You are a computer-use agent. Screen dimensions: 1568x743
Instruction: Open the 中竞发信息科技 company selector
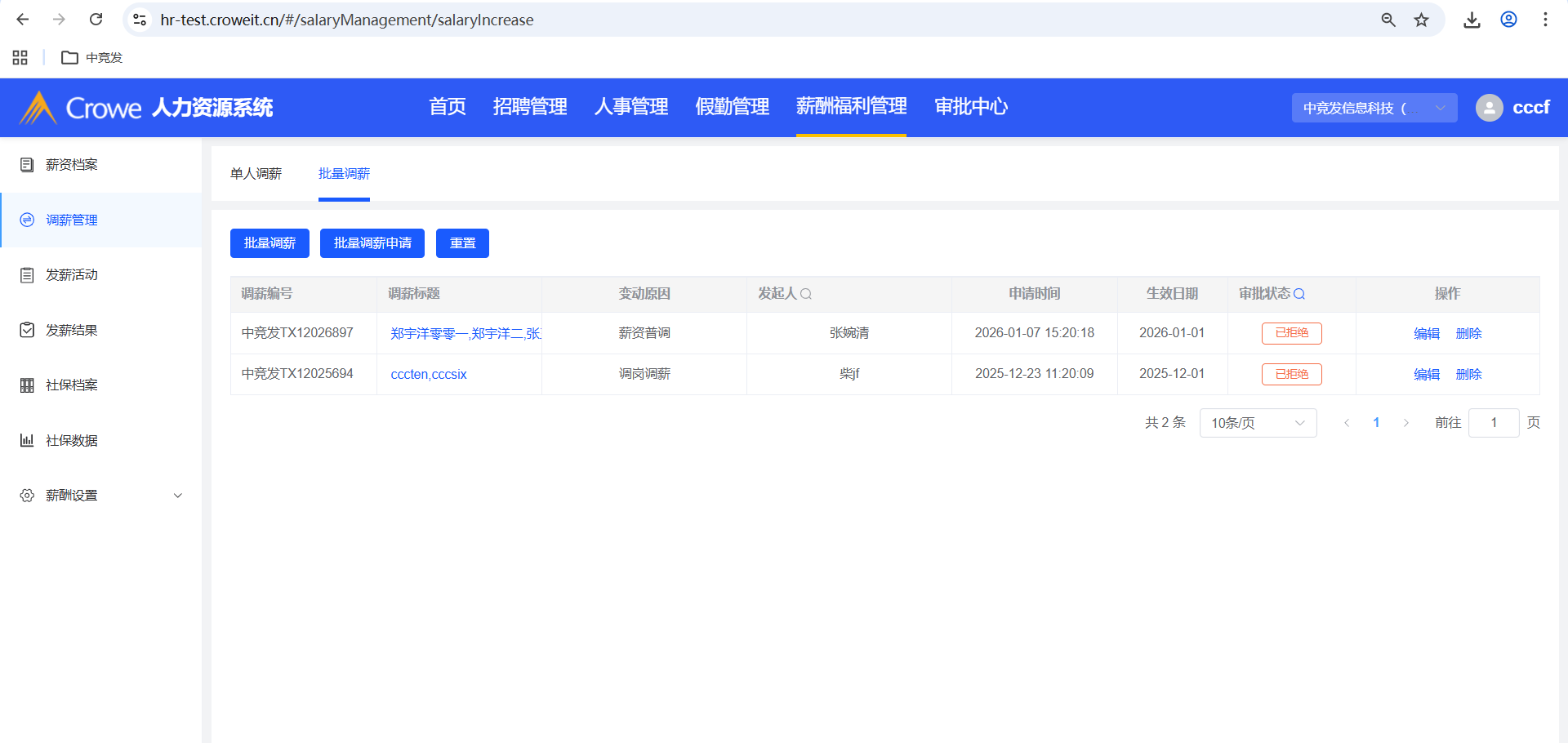click(1374, 108)
